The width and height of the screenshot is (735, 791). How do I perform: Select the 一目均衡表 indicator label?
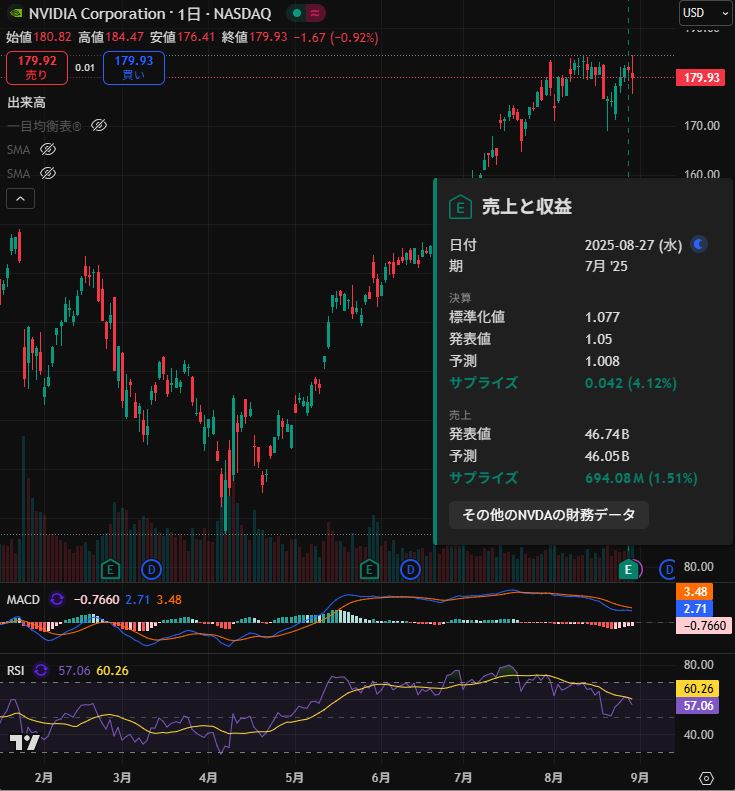tap(44, 126)
